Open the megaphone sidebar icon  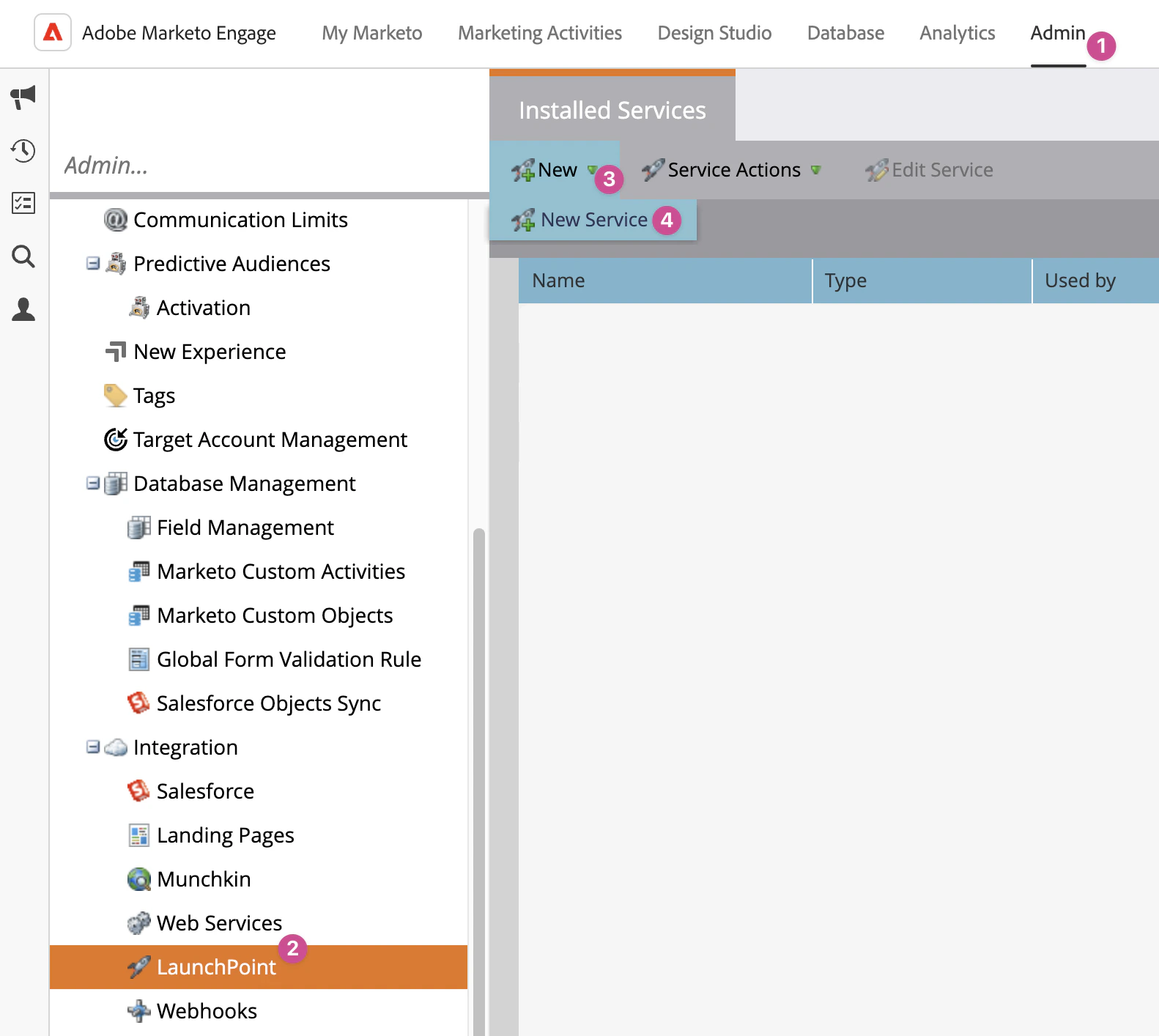click(x=23, y=97)
